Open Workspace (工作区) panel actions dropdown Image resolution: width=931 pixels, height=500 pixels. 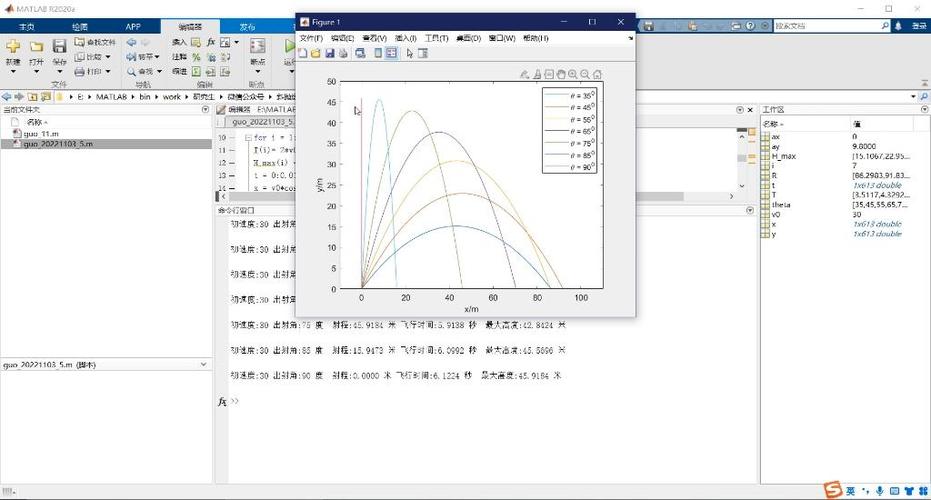(924, 110)
